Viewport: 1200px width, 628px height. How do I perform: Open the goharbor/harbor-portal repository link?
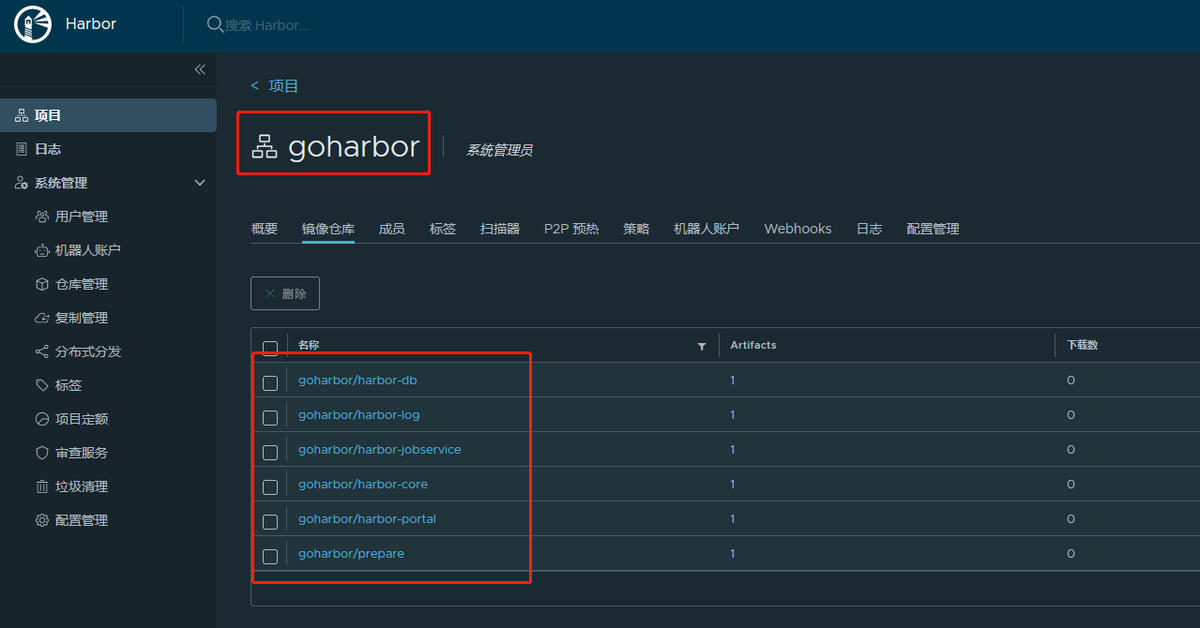tap(367, 519)
